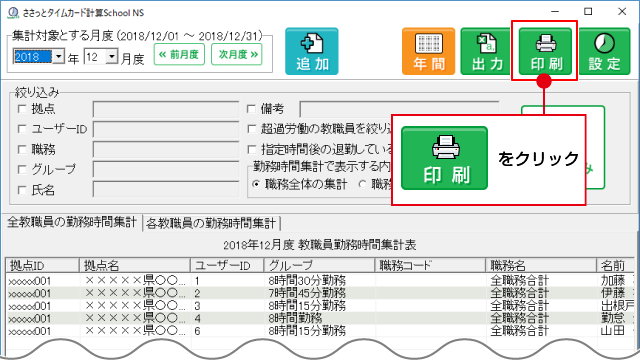Image resolution: width=640 pixels, height=364 pixels.
Task: Enable the 職務 filter checkbox
Action: 22,149
